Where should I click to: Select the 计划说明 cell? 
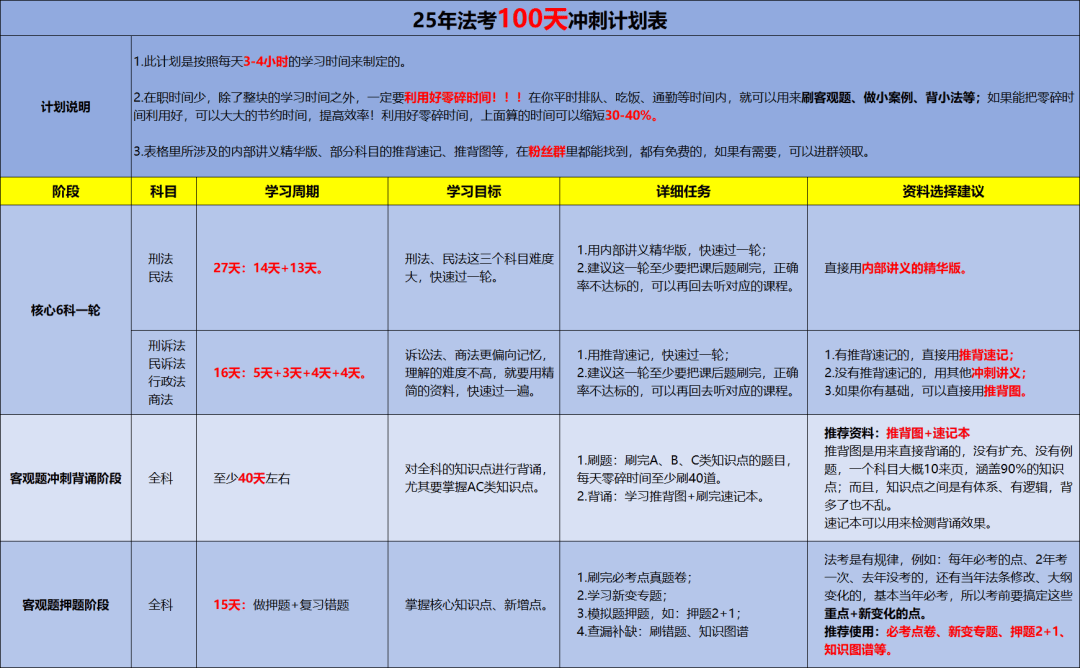[x=65, y=107]
